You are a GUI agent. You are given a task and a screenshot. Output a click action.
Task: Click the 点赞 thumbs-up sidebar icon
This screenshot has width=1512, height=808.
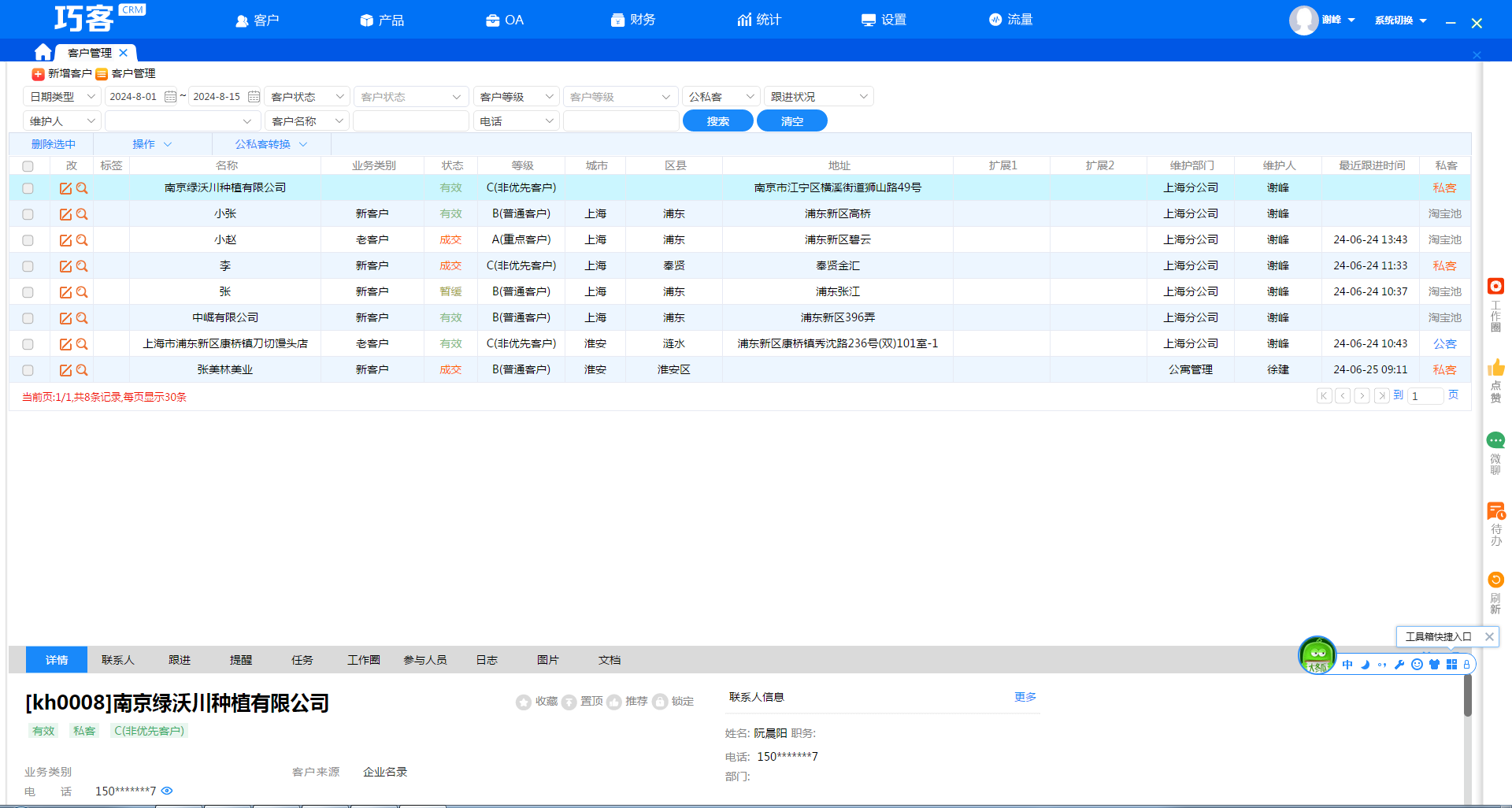click(x=1495, y=367)
